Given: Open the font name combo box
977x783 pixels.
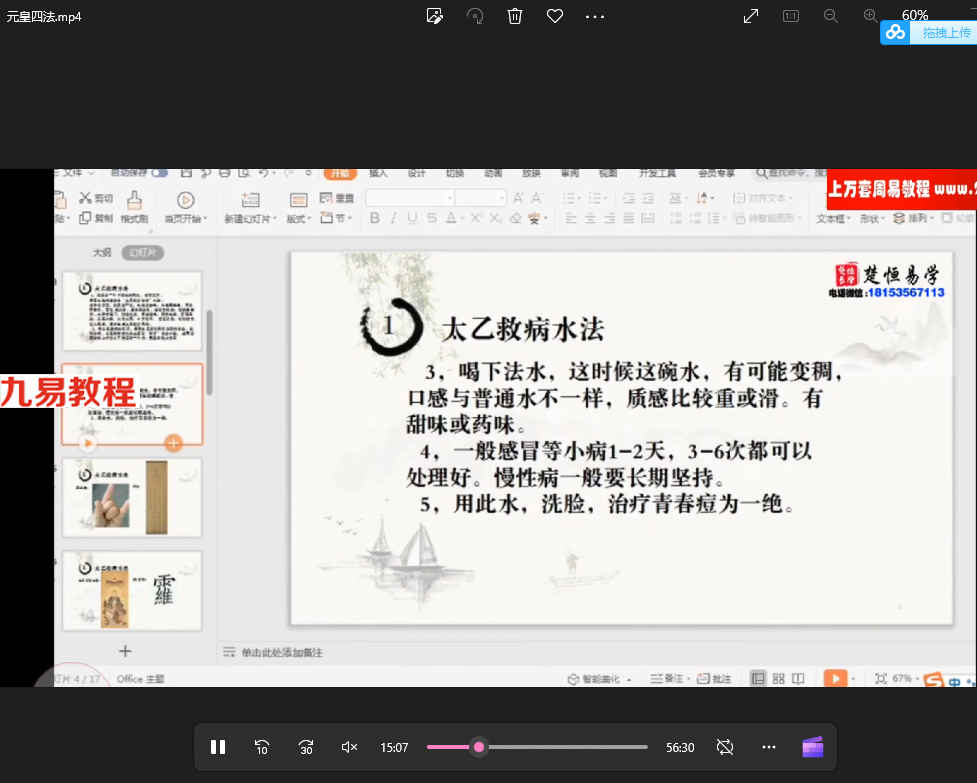Looking at the screenshot, I should click(410, 198).
